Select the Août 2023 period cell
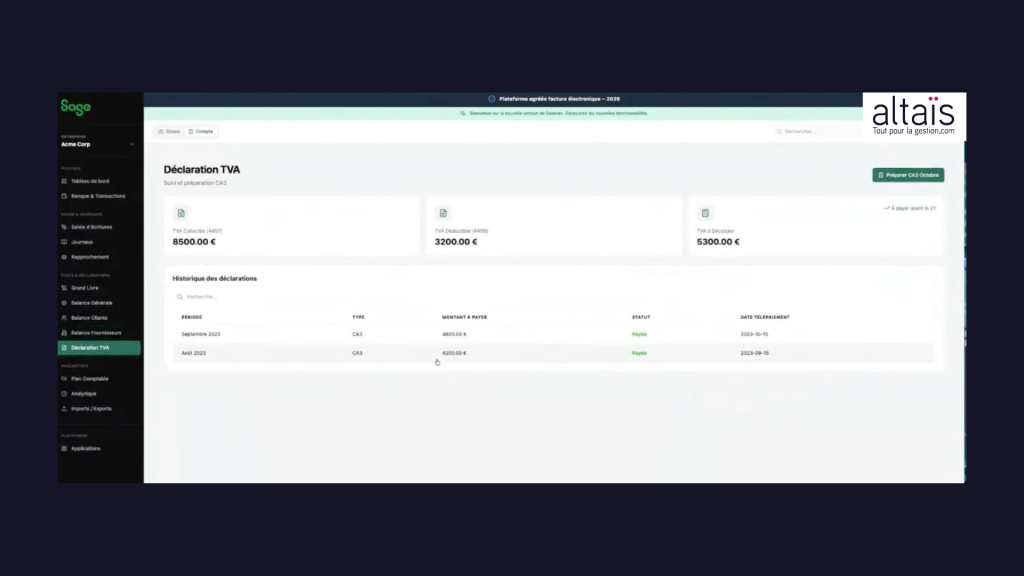The image size is (1024, 576). [x=193, y=353]
